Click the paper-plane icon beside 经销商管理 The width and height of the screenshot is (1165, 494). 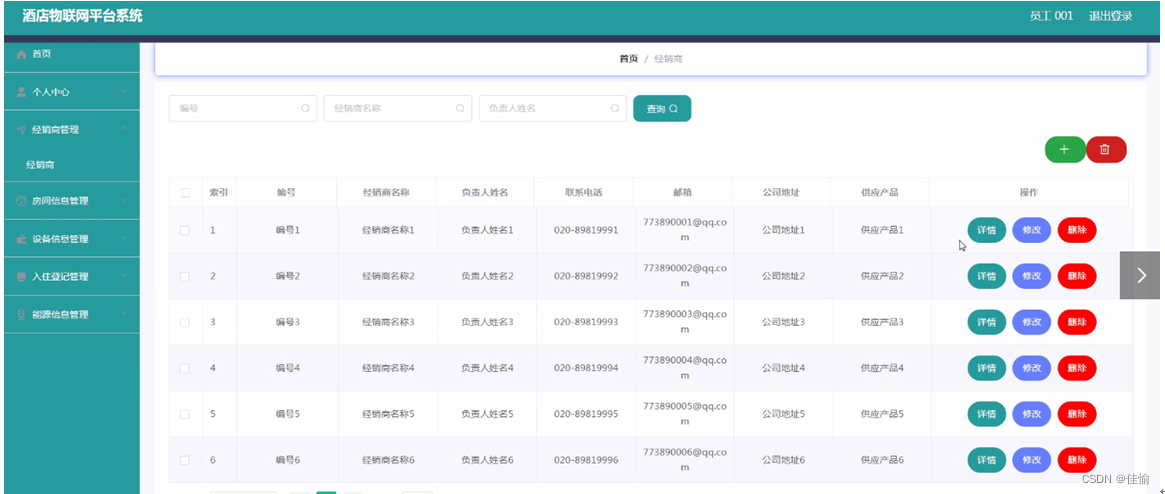click(x=21, y=130)
